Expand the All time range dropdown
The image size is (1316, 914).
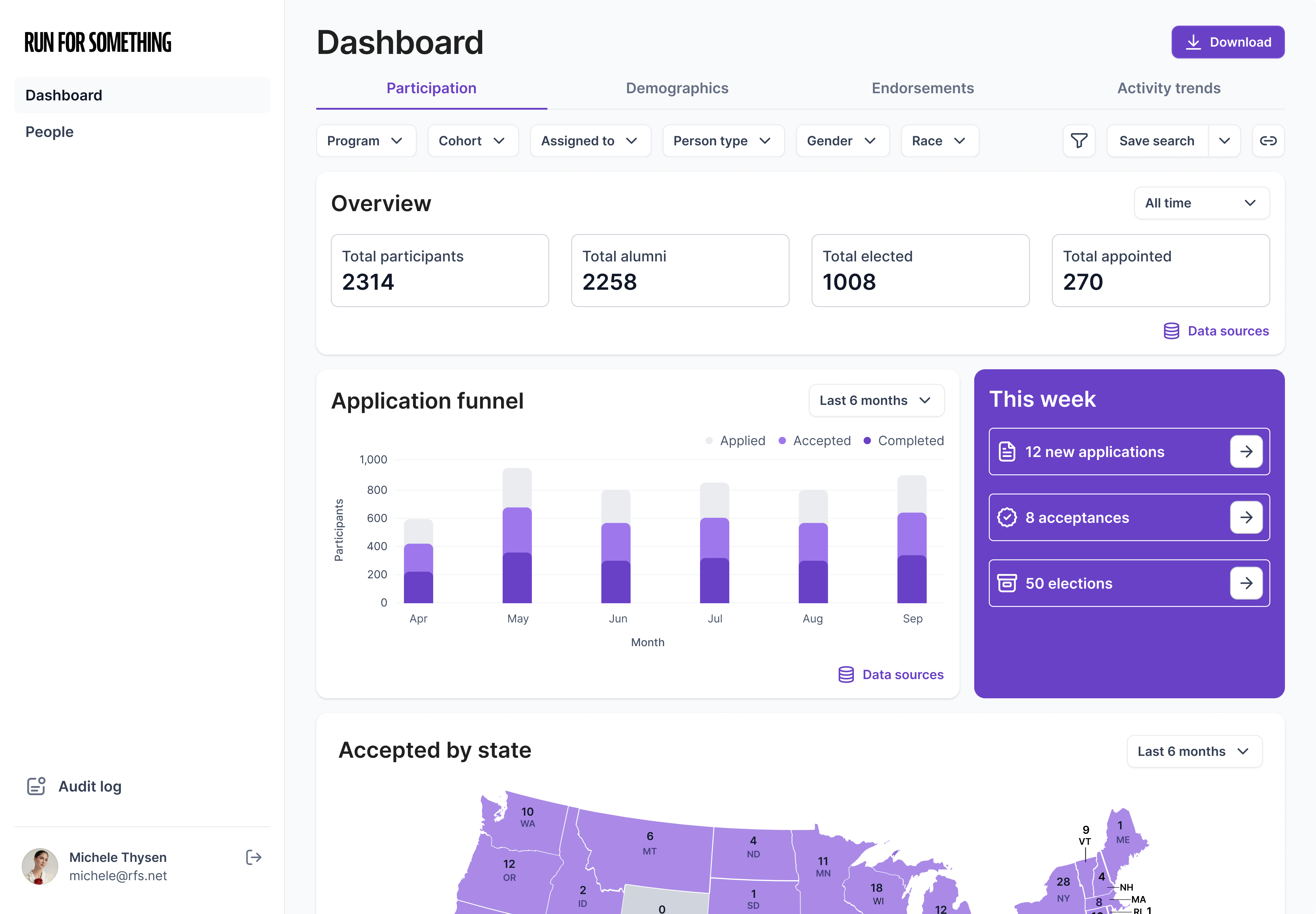pyautogui.click(x=1201, y=203)
